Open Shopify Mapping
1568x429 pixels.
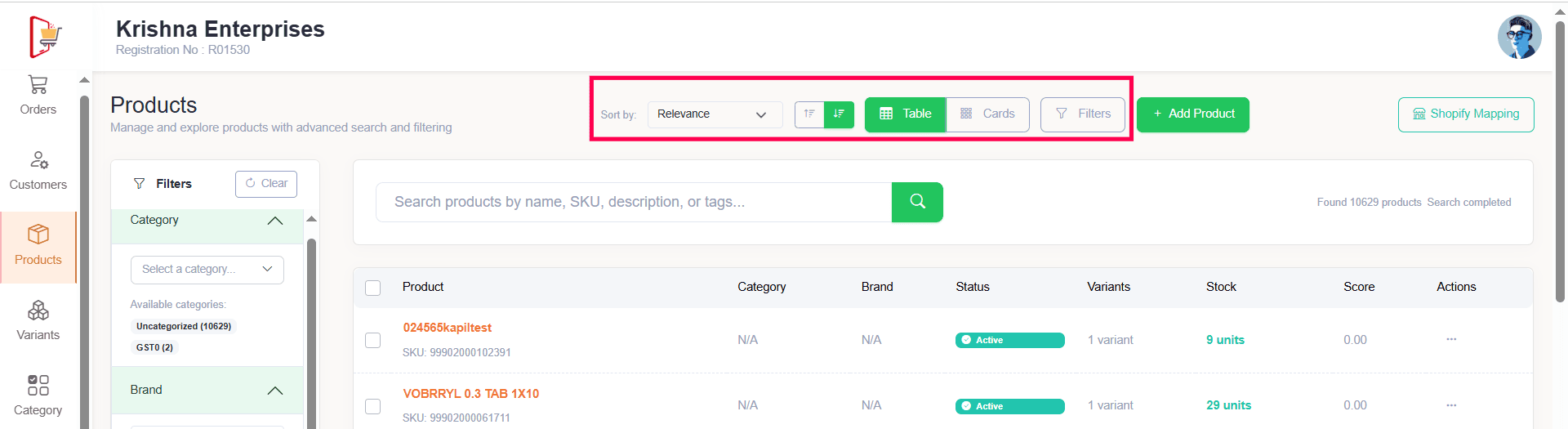[1465, 114]
